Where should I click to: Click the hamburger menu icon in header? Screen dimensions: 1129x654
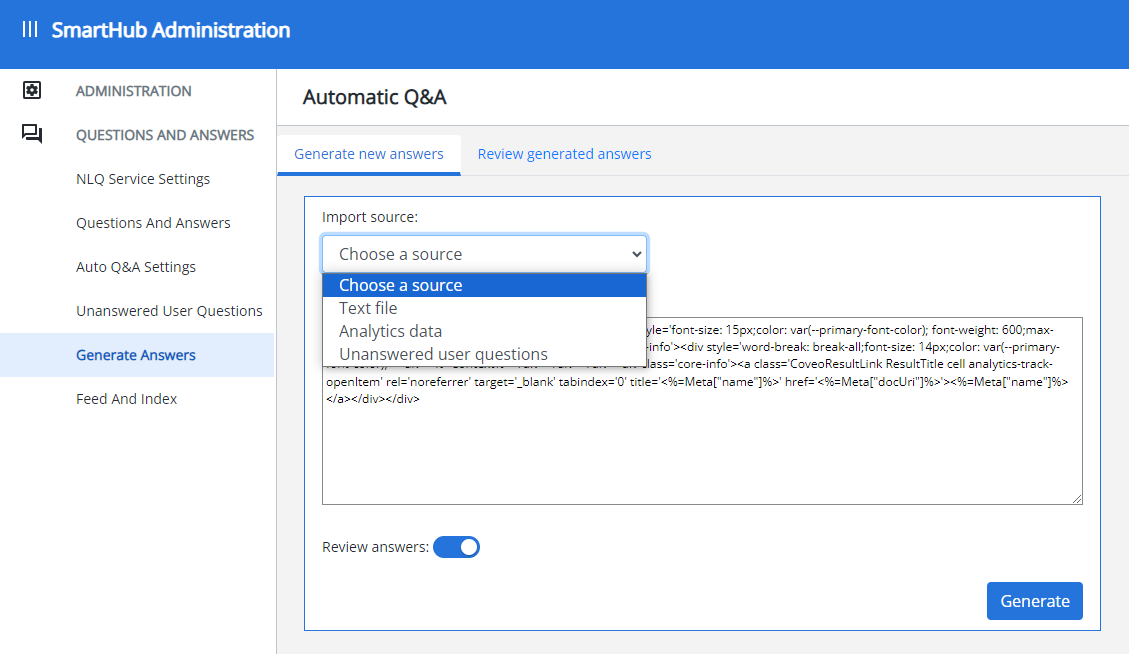[x=30, y=30]
